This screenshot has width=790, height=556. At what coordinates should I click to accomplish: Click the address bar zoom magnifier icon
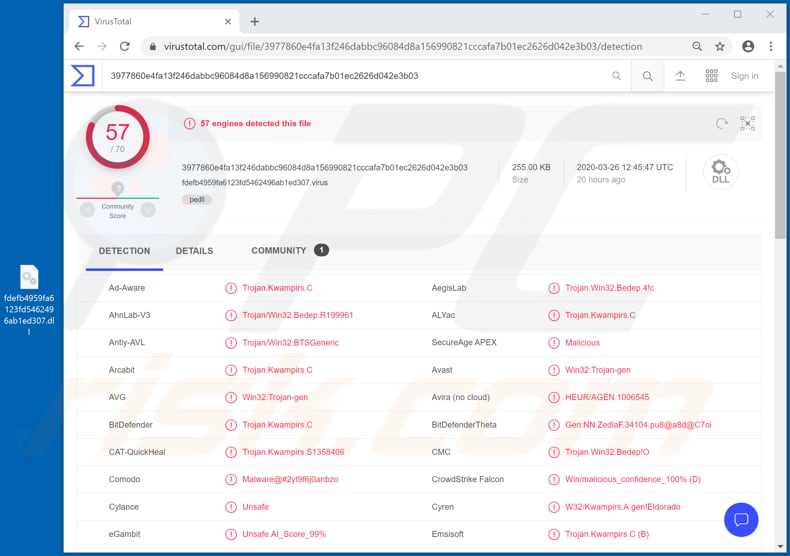coord(697,46)
